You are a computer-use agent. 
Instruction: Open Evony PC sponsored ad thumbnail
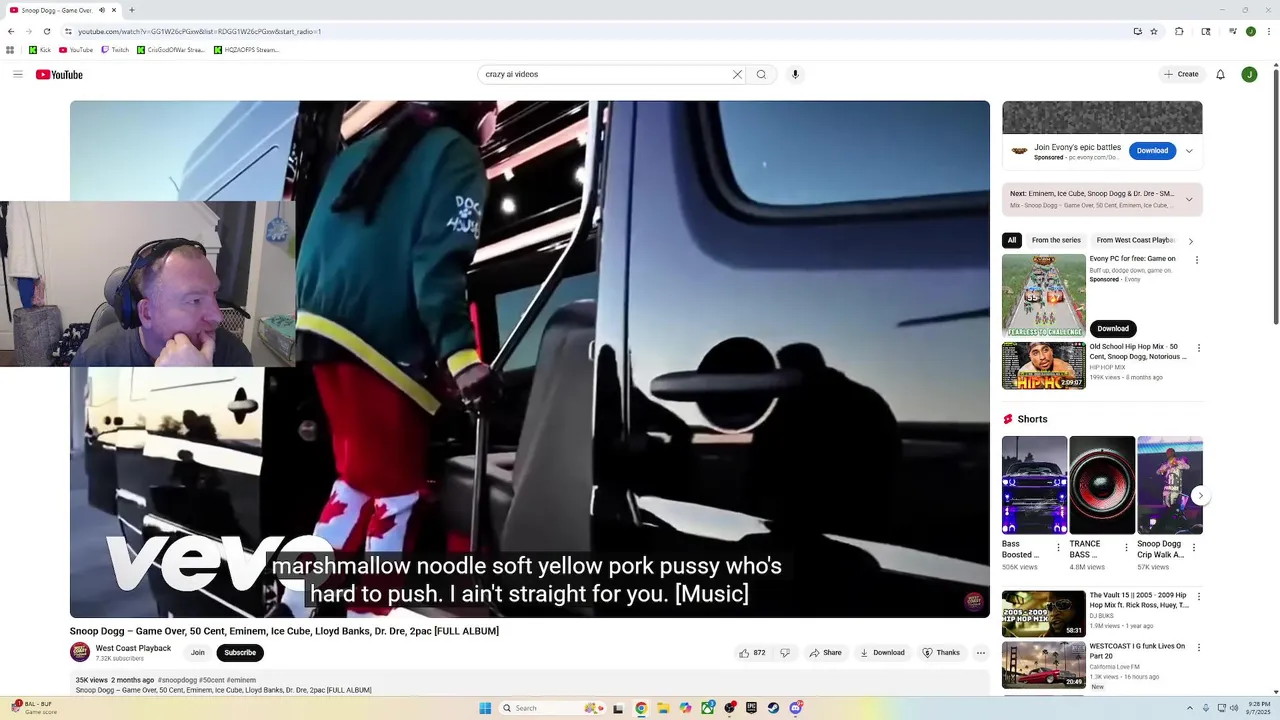point(1044,296)
